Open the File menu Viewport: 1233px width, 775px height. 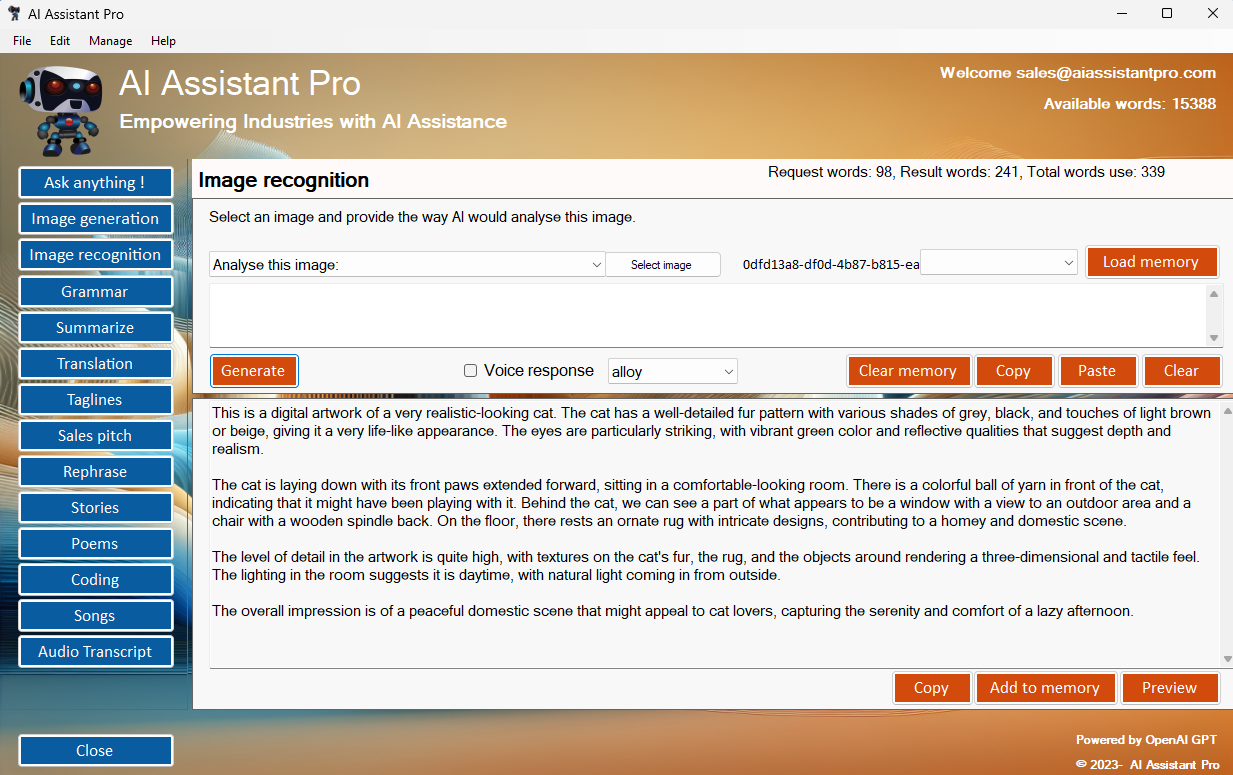pos(22,41)
